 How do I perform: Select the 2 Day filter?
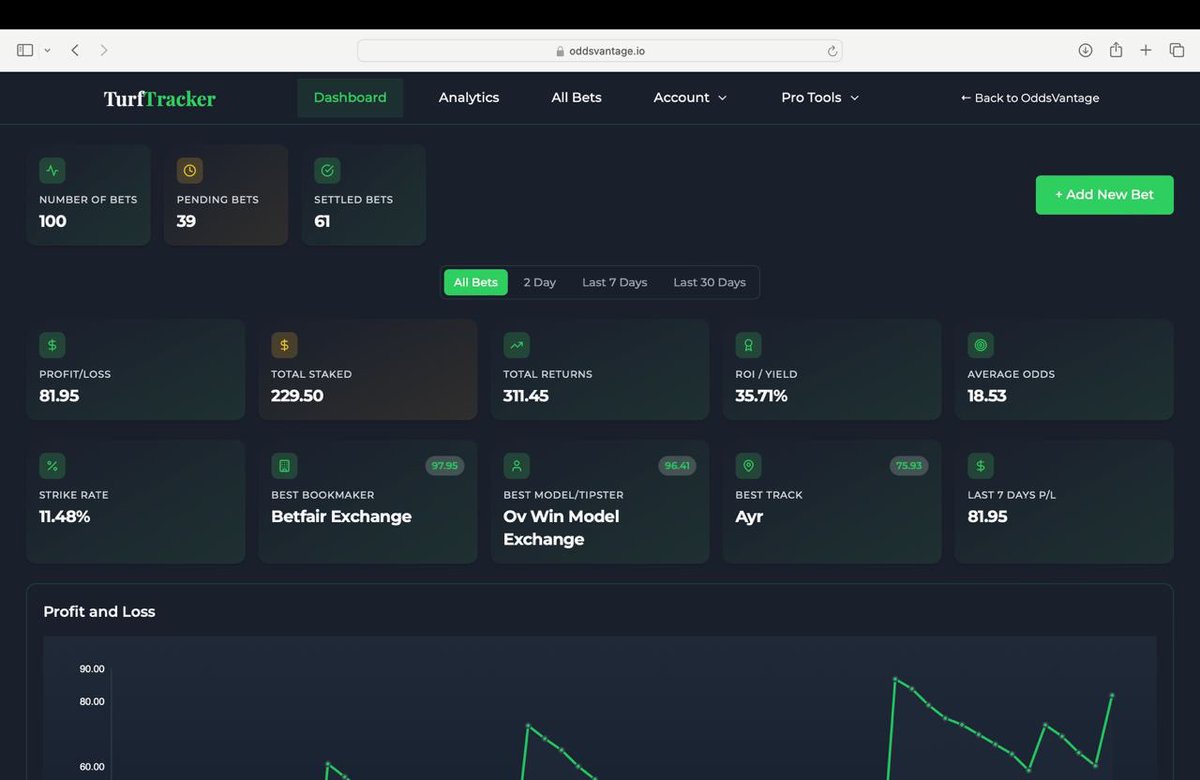(540, 282)
